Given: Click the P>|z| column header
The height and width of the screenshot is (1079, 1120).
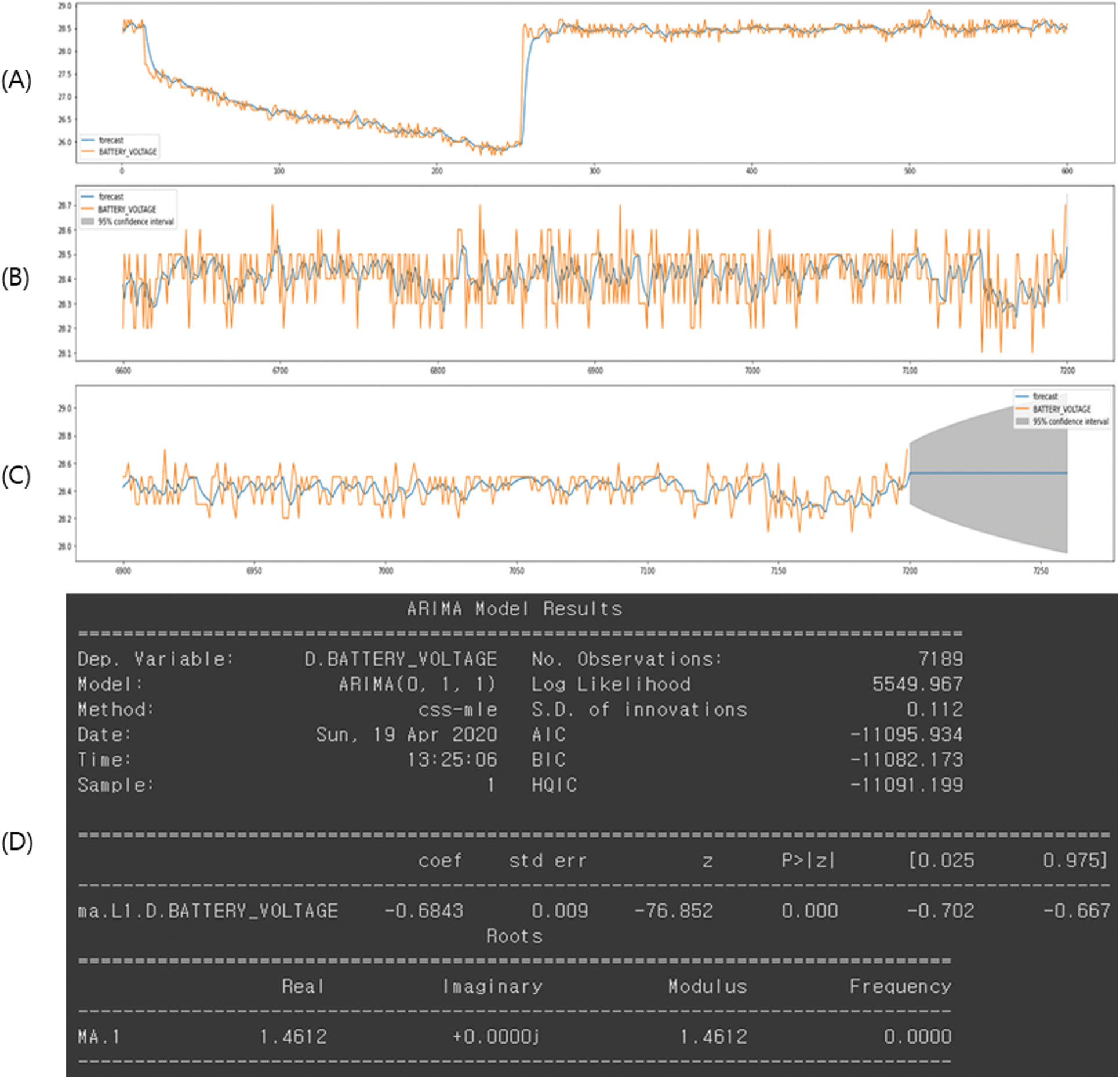Looking at the screenshot, I should pyautogui.click(x=808, y=861).
